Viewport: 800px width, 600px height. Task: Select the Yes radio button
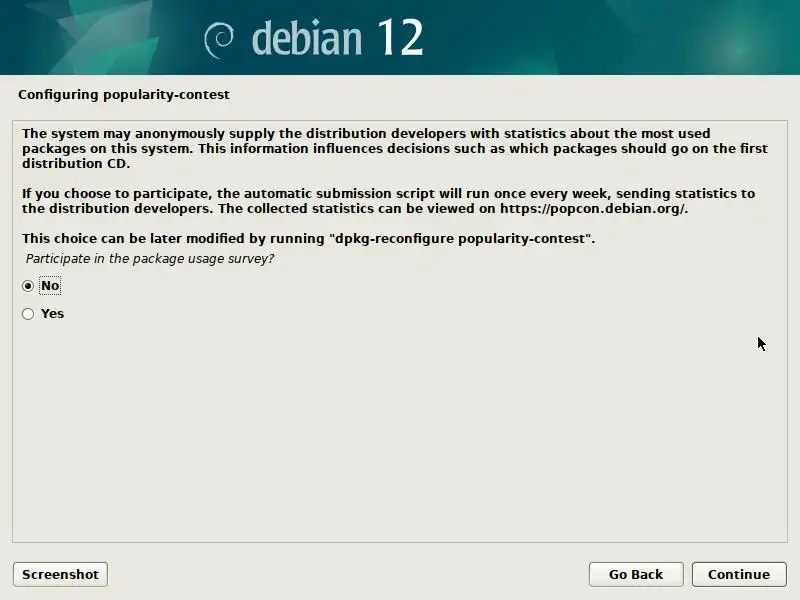pos(28,314)
